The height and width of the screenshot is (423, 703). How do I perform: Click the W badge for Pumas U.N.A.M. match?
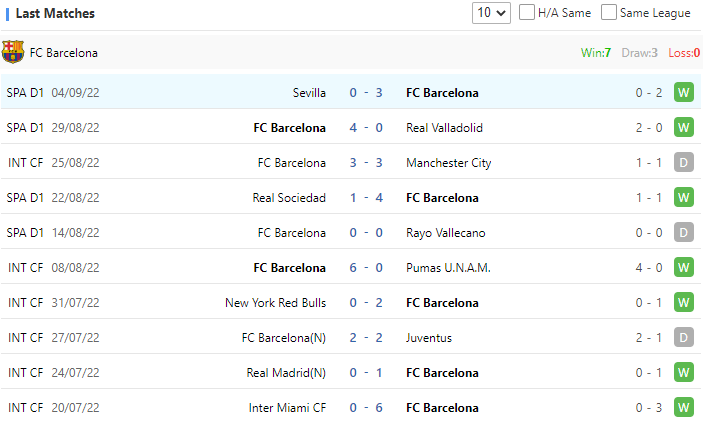coord(684,268)
